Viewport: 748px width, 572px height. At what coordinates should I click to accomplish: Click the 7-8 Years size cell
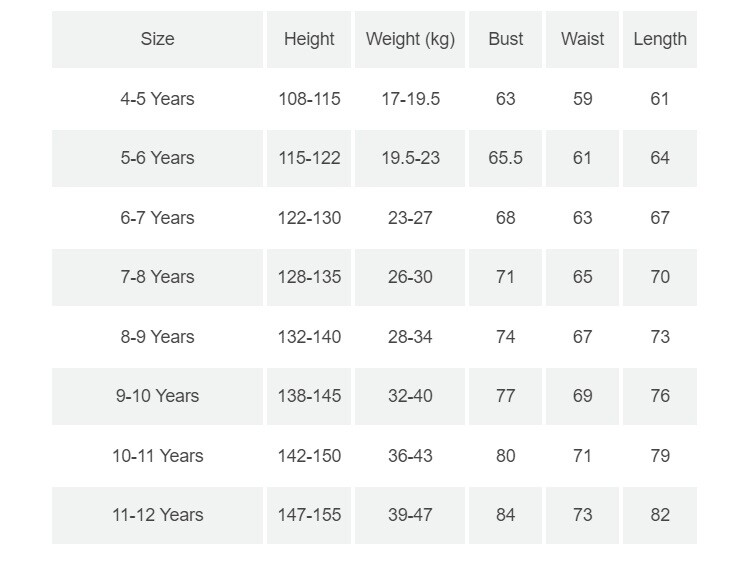[157, 277]
